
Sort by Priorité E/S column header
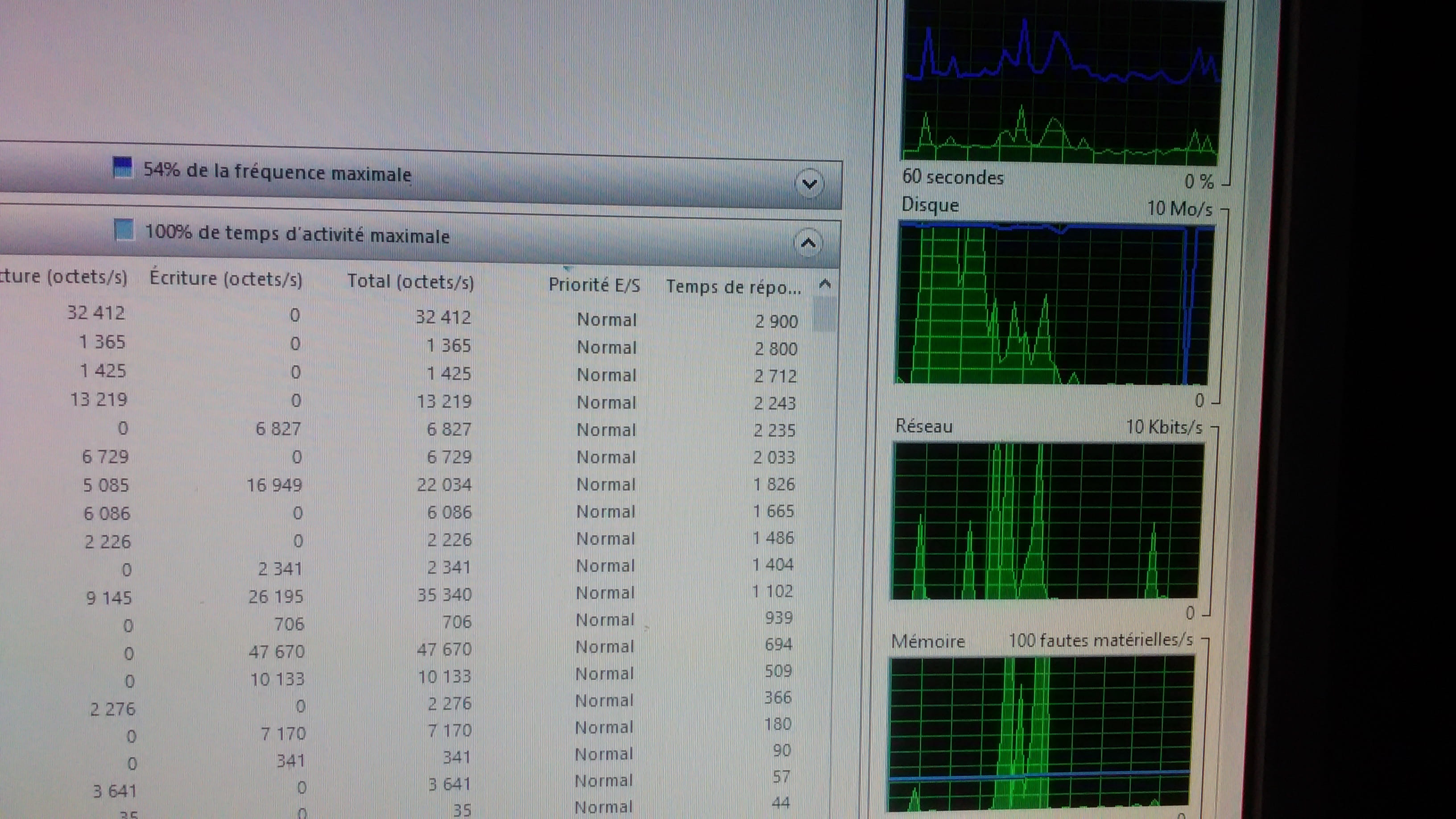[594, 285]
